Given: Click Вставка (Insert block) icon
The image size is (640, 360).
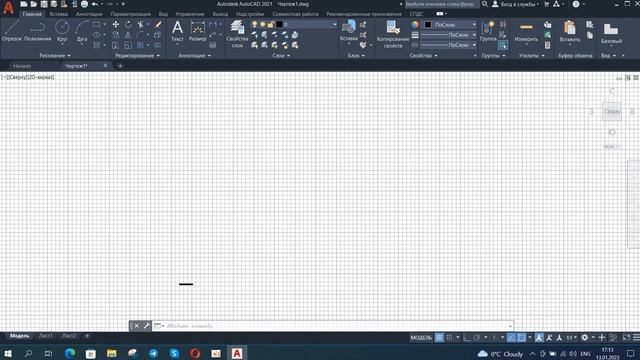Looking at the screenshot, I should point(349,31).
